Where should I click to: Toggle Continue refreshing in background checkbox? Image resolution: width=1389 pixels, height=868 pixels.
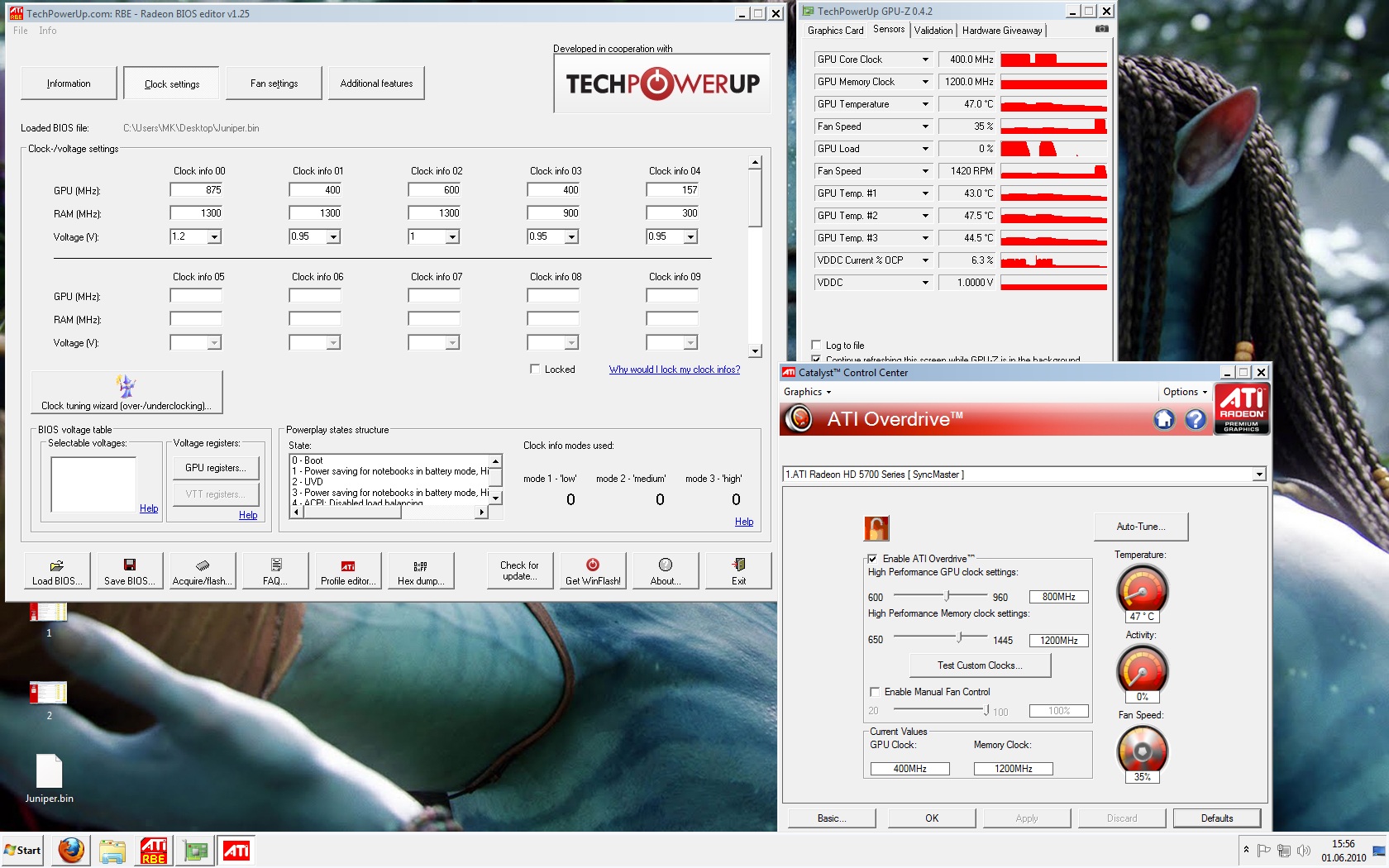pos(816,359)
